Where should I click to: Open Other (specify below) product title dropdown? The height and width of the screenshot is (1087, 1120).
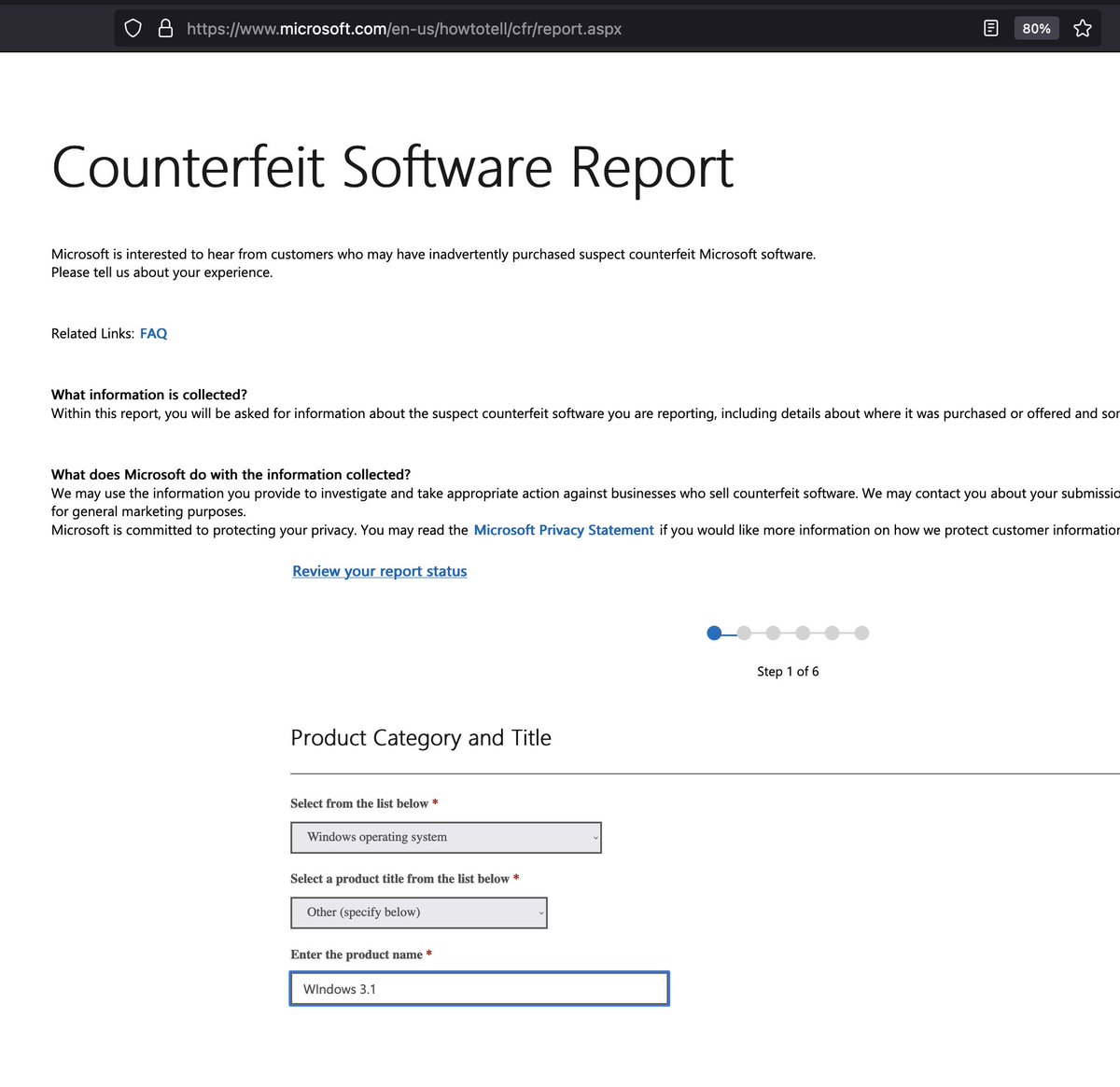pyautogui.click(x=419, y=913)
